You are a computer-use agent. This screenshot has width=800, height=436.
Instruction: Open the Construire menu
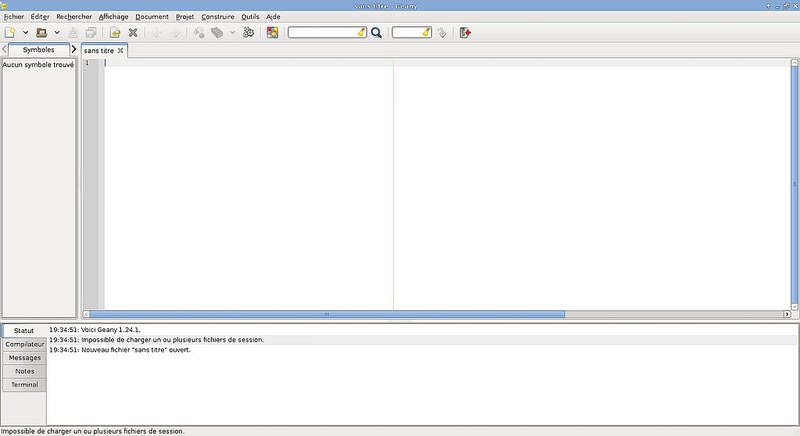click(218, 17)
